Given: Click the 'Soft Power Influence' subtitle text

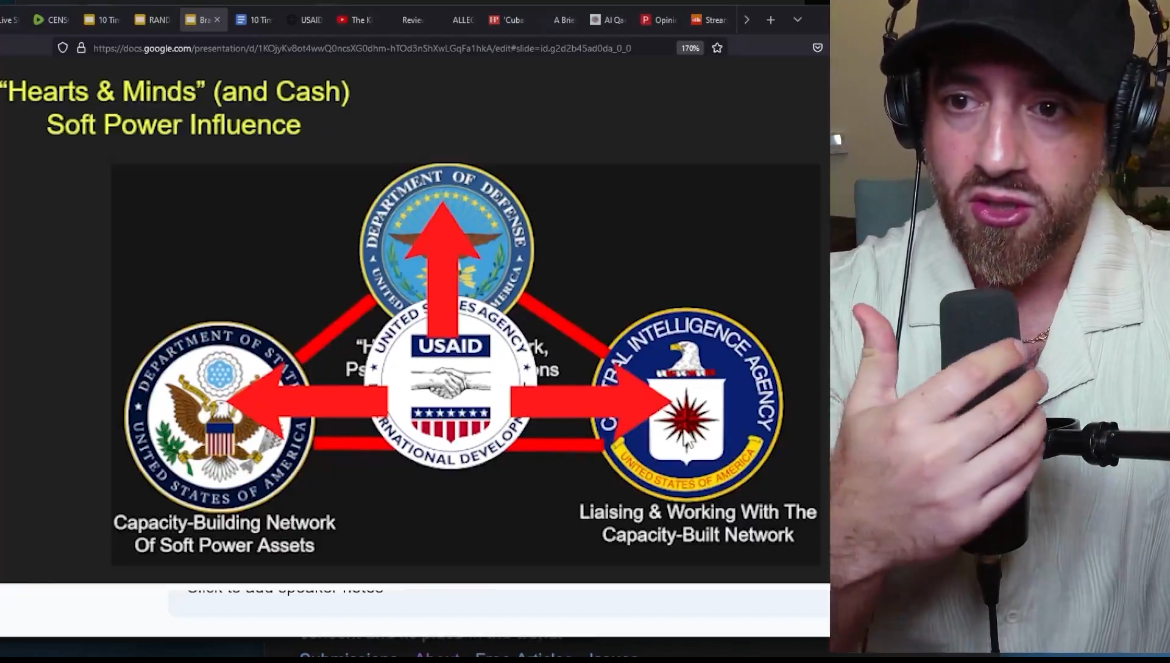Looking at the screenshot, I should [x=174, y=125].
